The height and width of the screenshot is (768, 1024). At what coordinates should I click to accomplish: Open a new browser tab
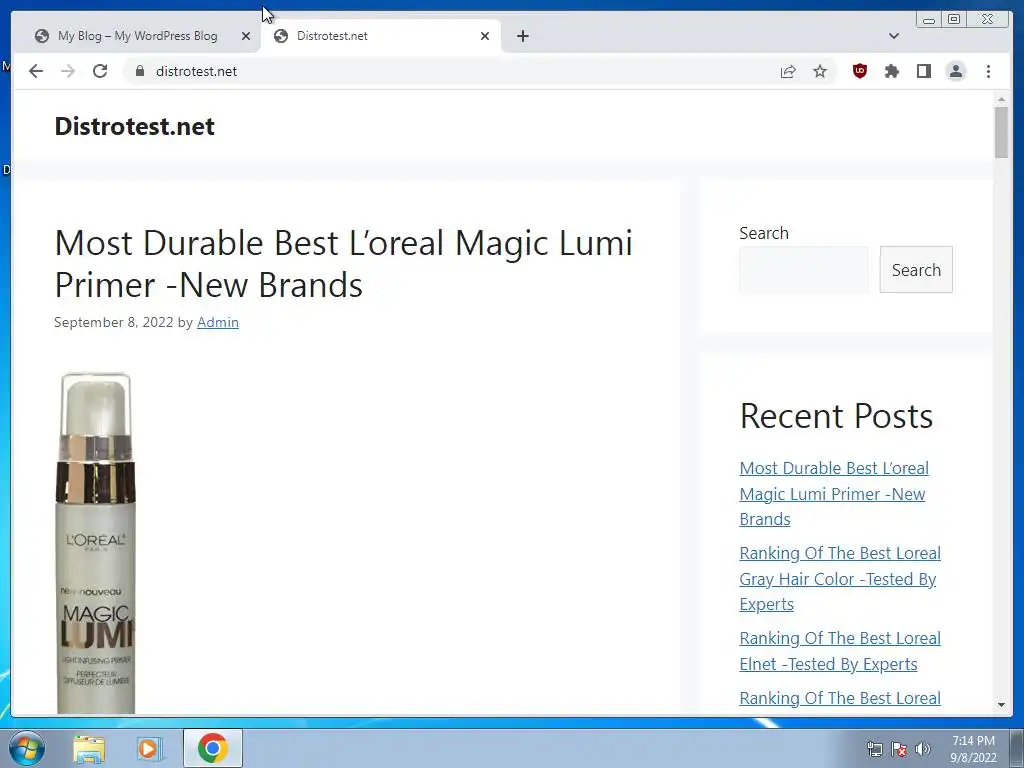[522, 36]
